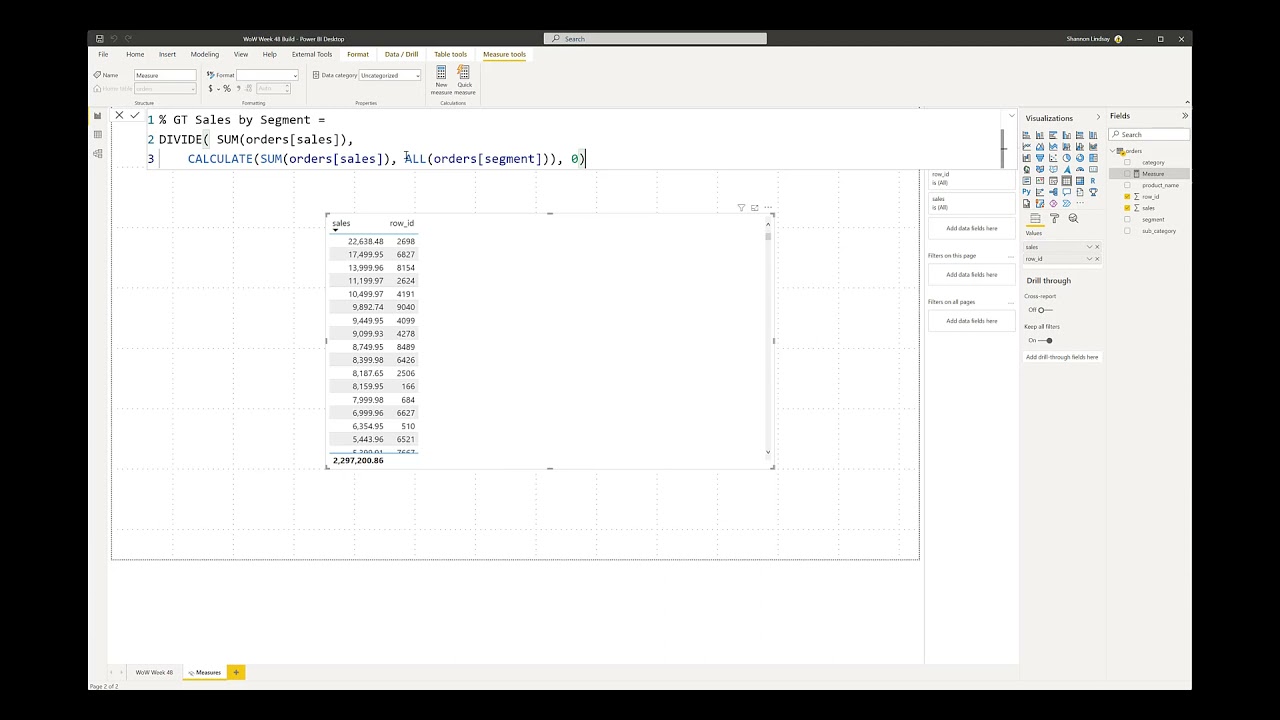Click Add drill-through fields here

(1062, 357)
